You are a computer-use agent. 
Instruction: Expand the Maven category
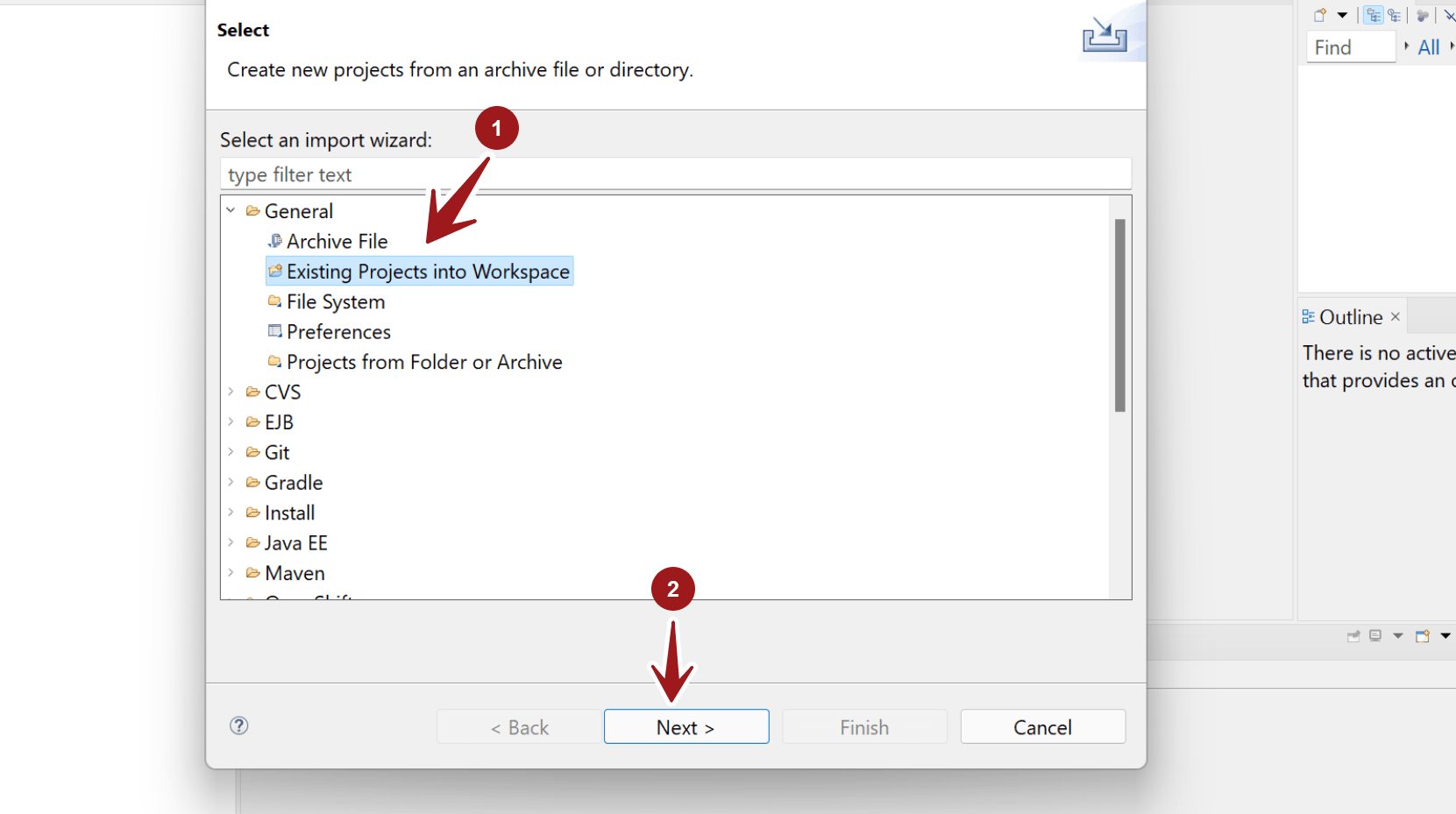(231, 572)
